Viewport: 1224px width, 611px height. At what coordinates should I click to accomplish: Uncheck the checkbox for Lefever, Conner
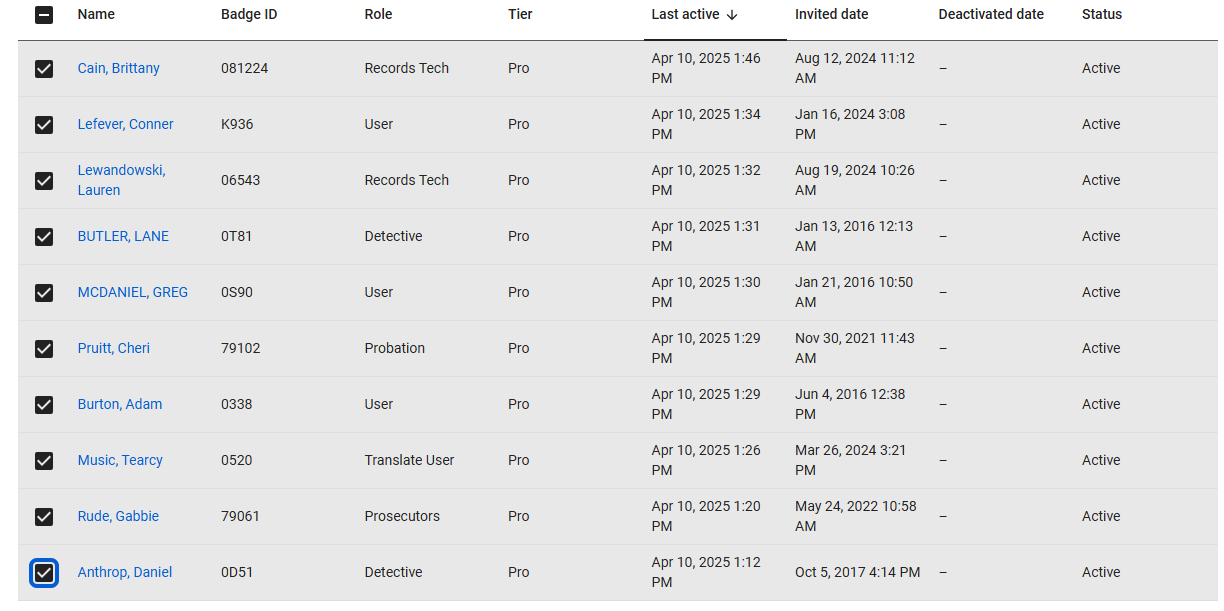(44, 125)
